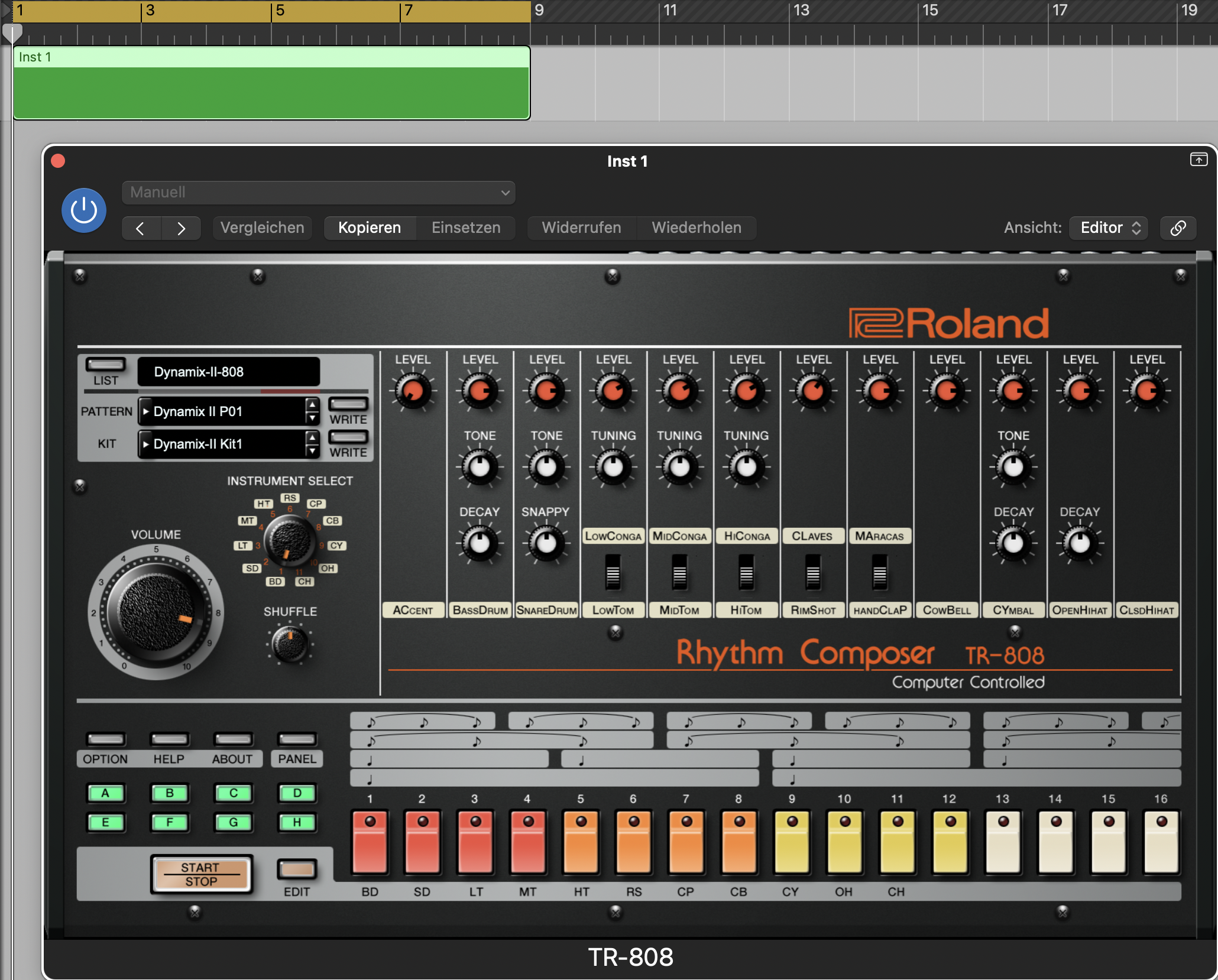Select pattern bank H
Image resolution: width=1218 pixels, height=980 pixels.
(297, 822)
